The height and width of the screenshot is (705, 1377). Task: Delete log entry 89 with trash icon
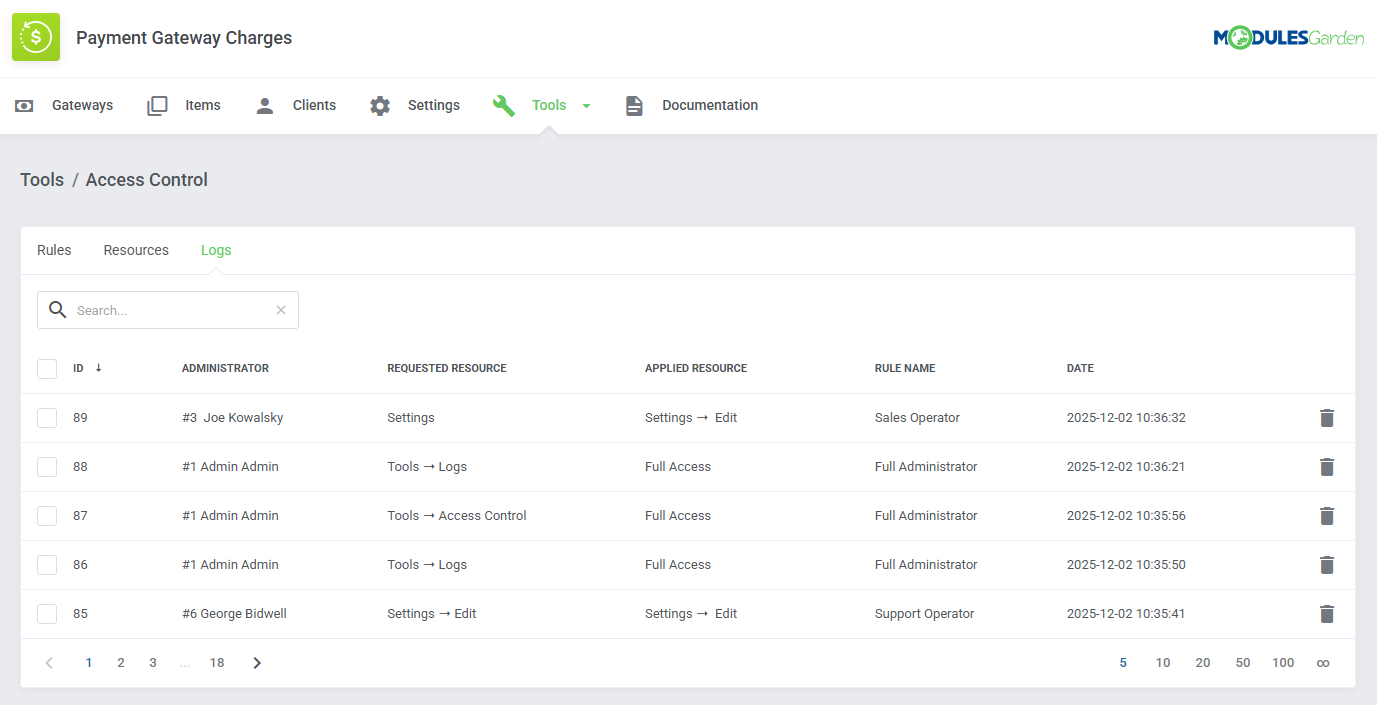[1327, 417]
